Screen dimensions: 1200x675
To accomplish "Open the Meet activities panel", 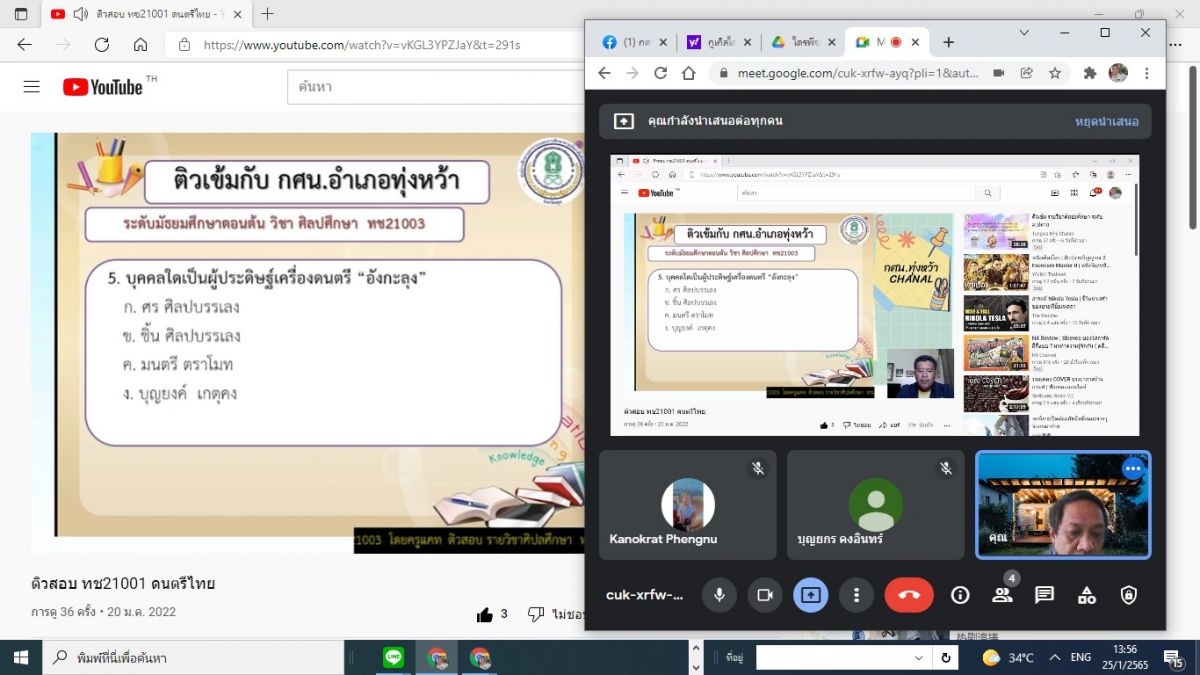I will click(x=1087, y=595).
